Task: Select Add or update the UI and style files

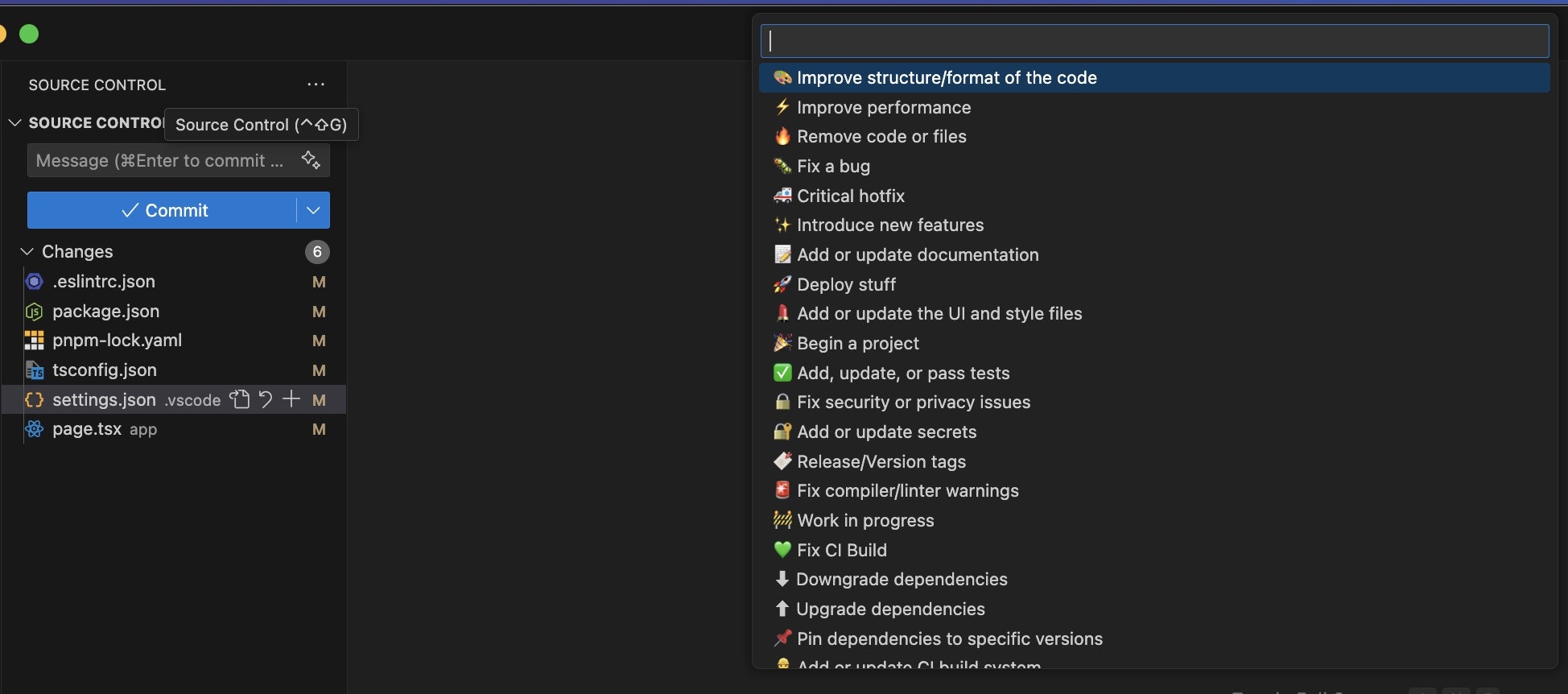Action: click(1154, 314)
